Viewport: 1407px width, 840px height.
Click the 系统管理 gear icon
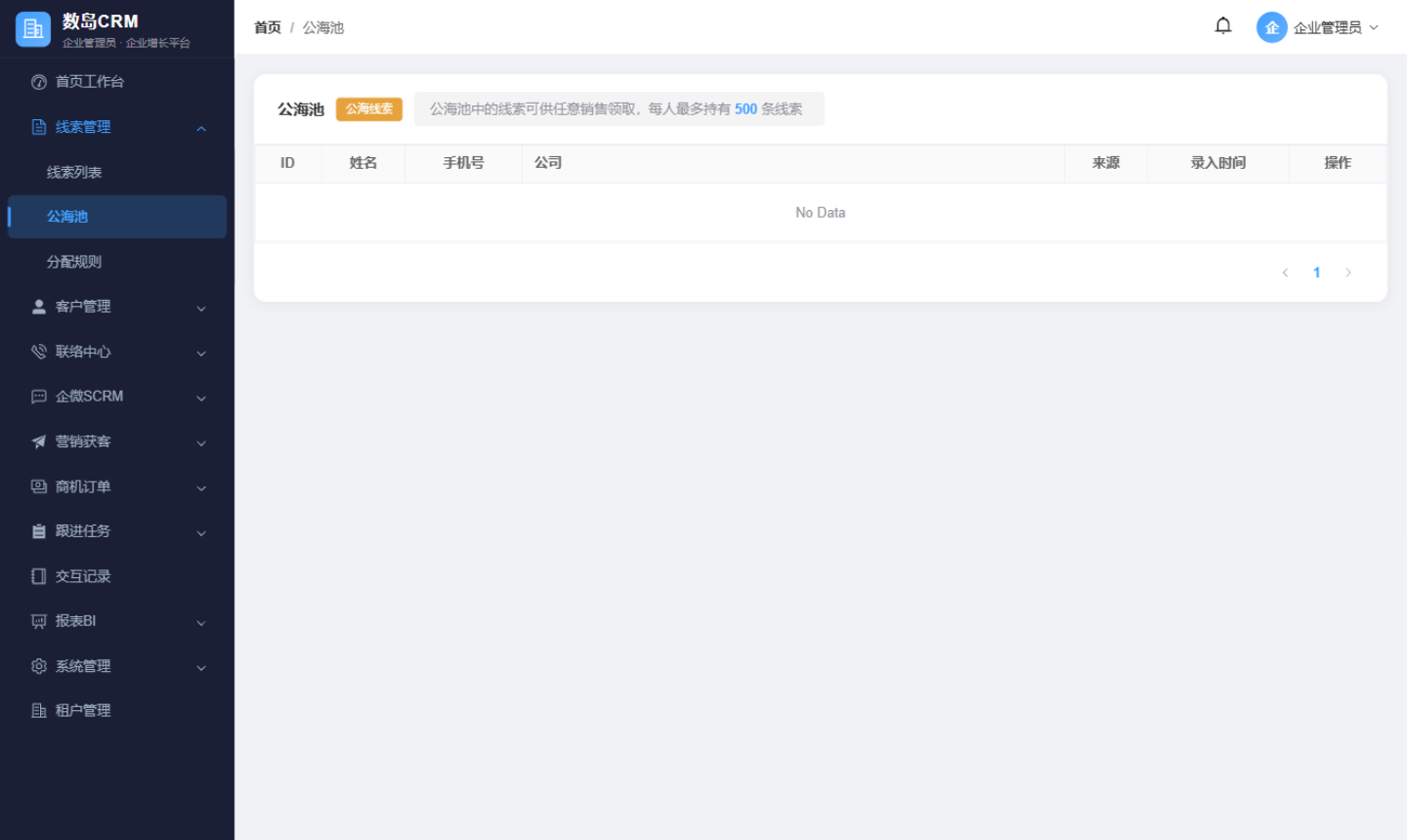point(39,666)
